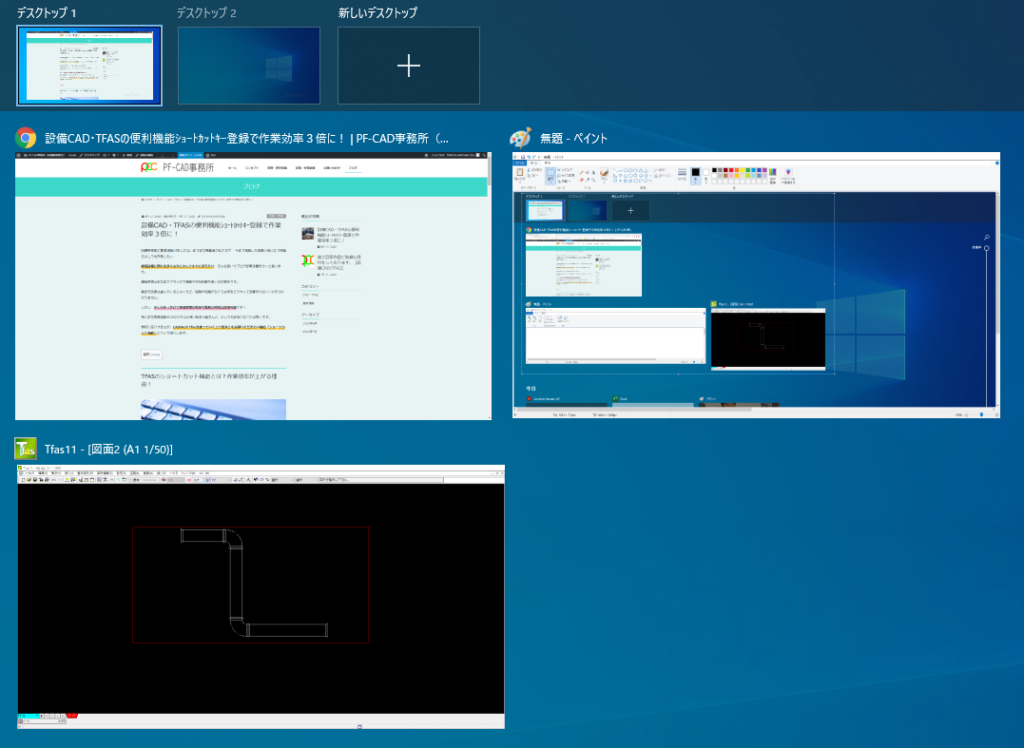Switch to the デスクトップ 1 thumbnail
The image size is (1024, 748).
[89, 66]
